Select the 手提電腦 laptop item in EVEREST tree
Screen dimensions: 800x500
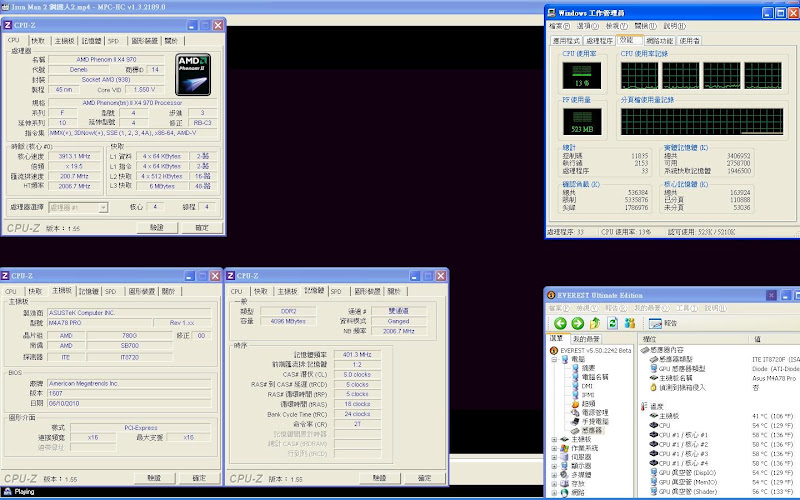pyautogui.click(x=589, y=421)
